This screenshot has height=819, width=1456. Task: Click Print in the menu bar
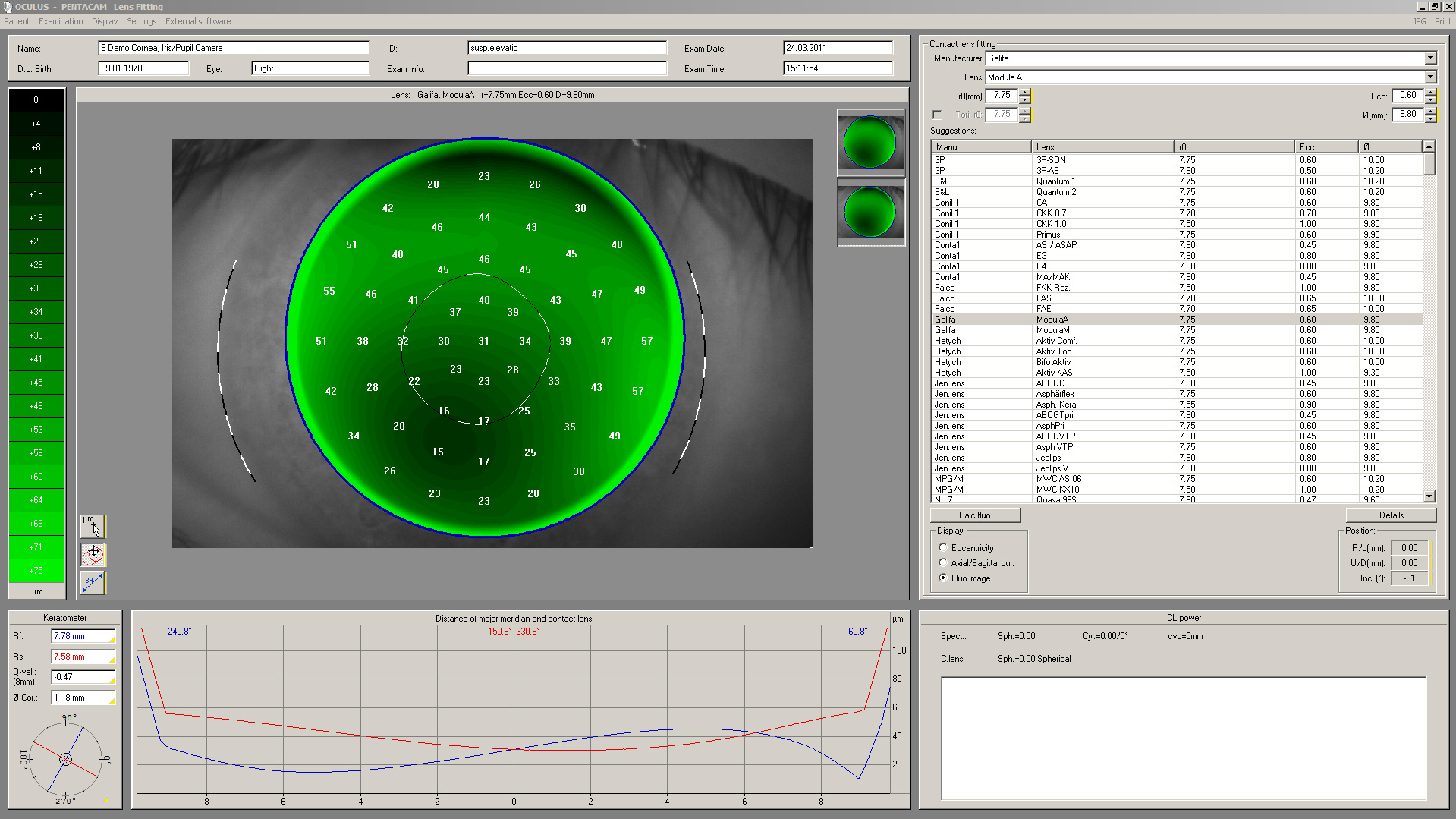[x=1442, y=21]
